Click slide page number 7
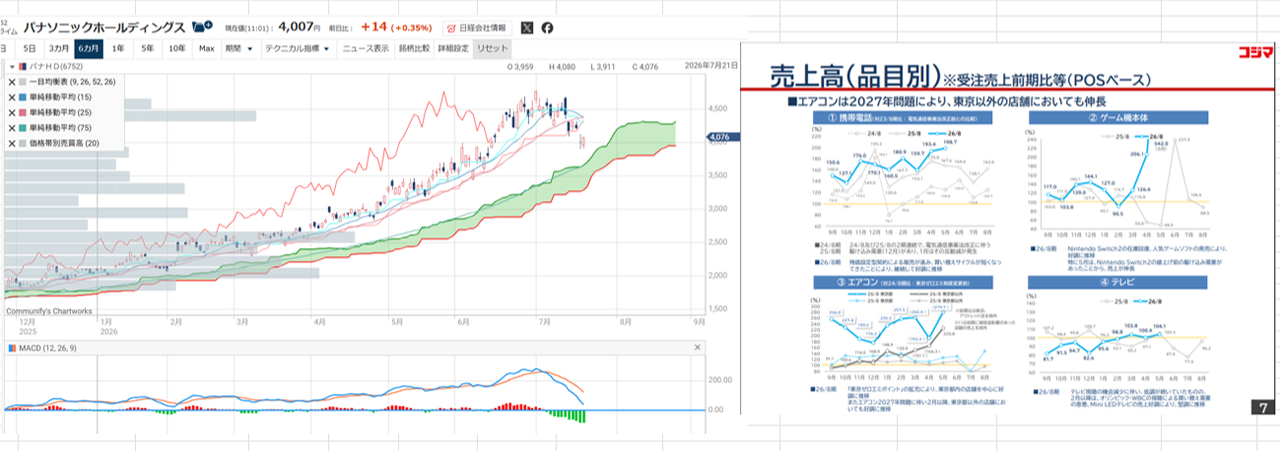The width and height of the screenshot is (1280, 451). point(1262,407)
